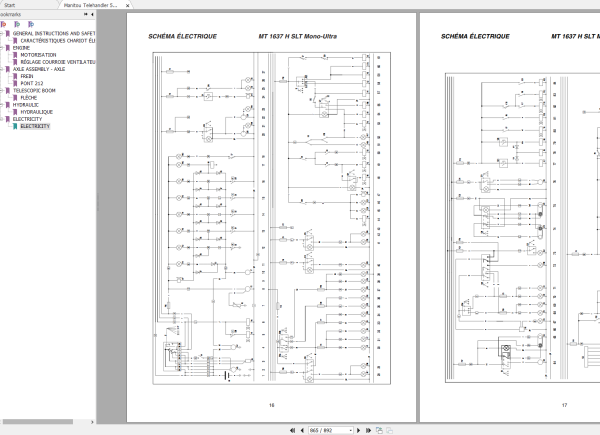Collapse the Bookmarks panel with left arrow

point(92,15)
